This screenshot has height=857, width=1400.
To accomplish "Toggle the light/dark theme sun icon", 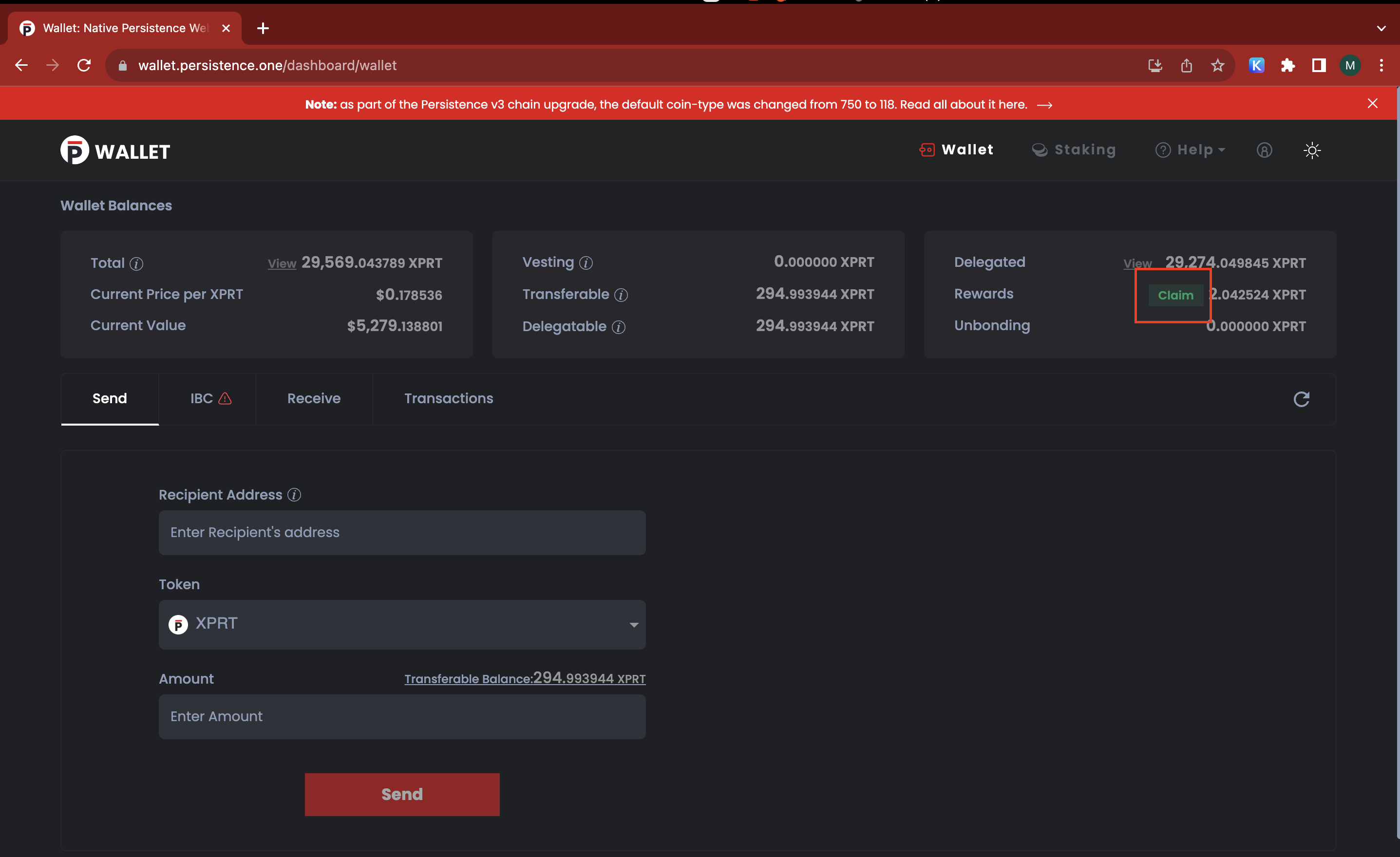I will point(1311,150).
